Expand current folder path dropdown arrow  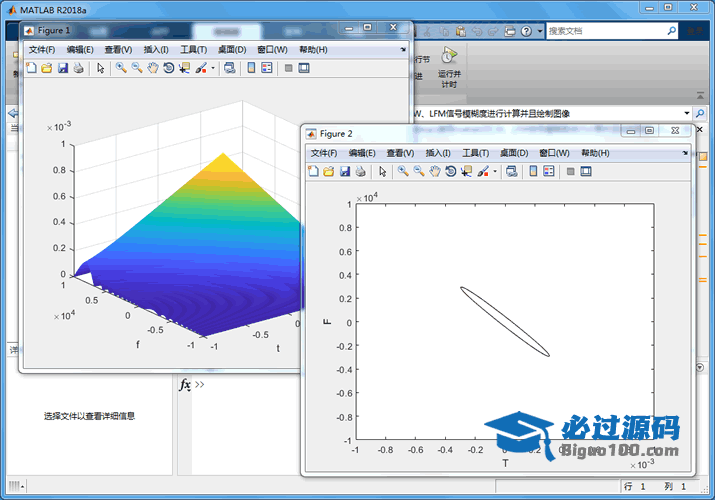pos(687,113)
